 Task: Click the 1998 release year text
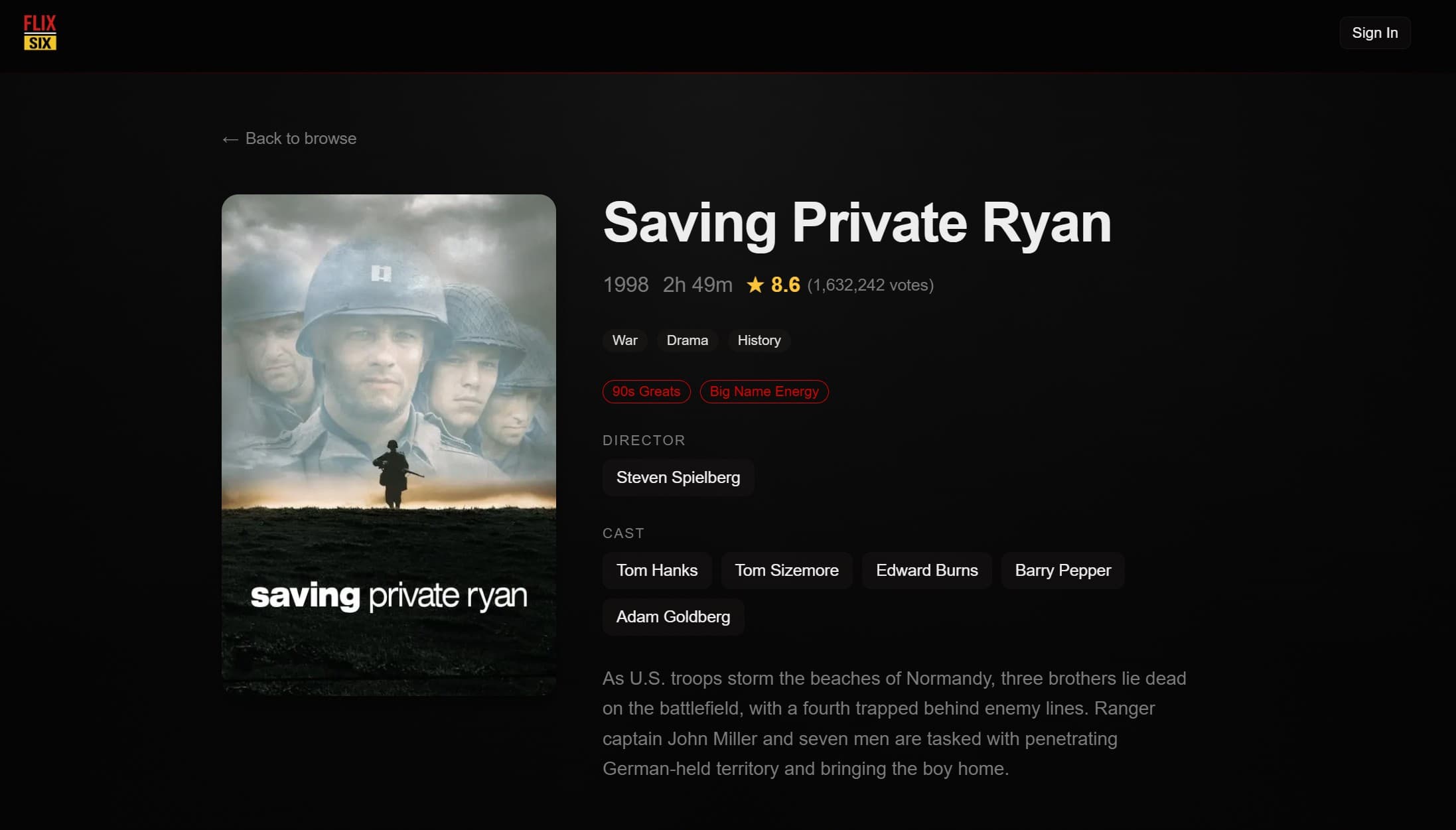click(x=624, y=285)
